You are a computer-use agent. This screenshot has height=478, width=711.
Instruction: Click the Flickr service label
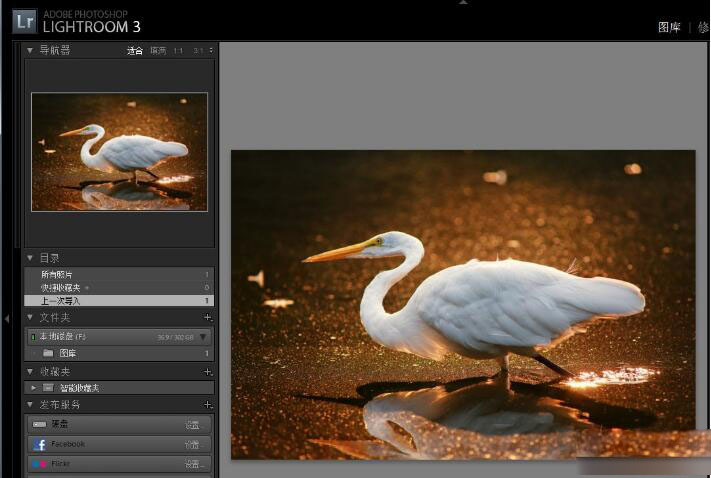coord(60,464)
